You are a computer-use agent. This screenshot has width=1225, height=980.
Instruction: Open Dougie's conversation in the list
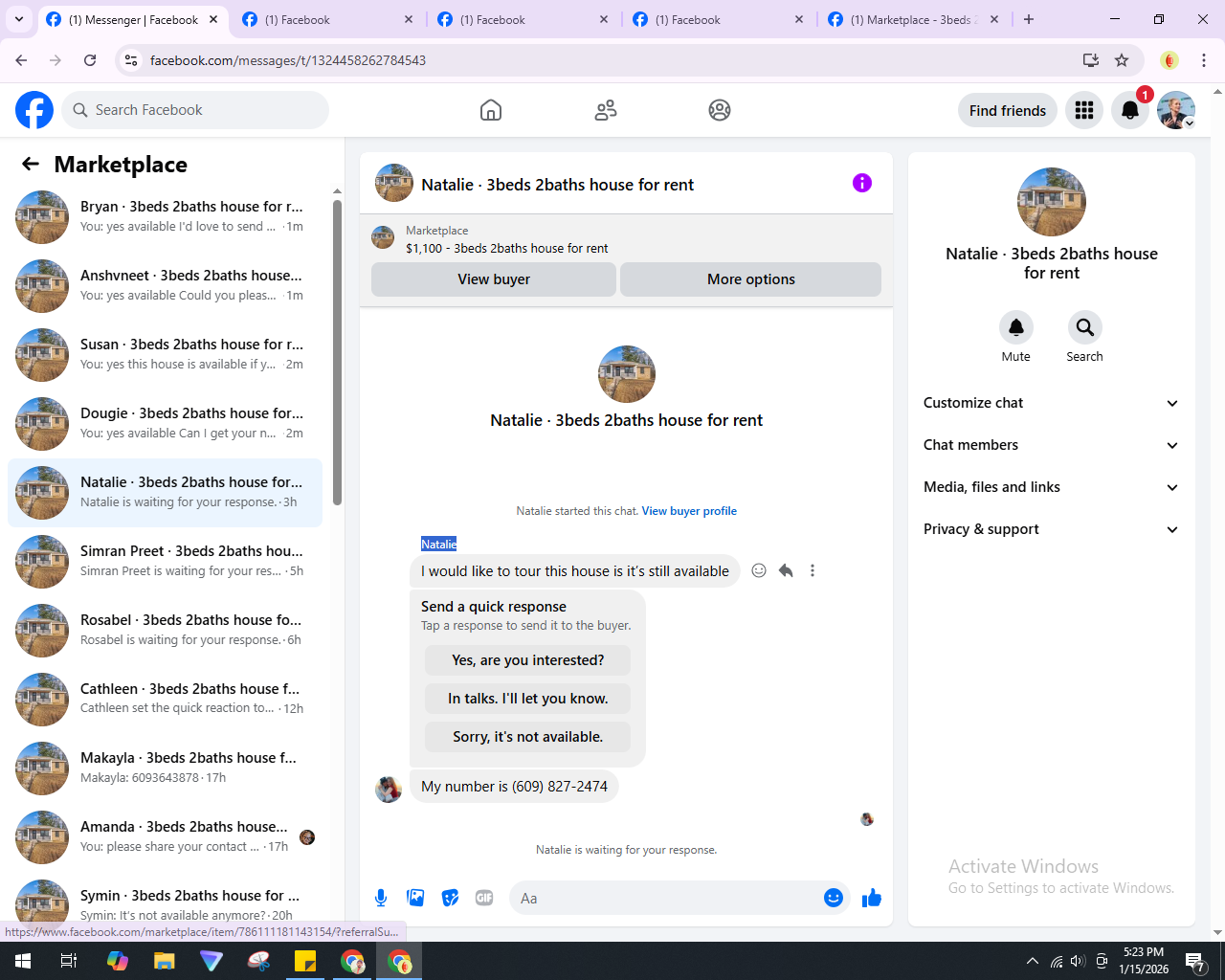click(165, 424)
